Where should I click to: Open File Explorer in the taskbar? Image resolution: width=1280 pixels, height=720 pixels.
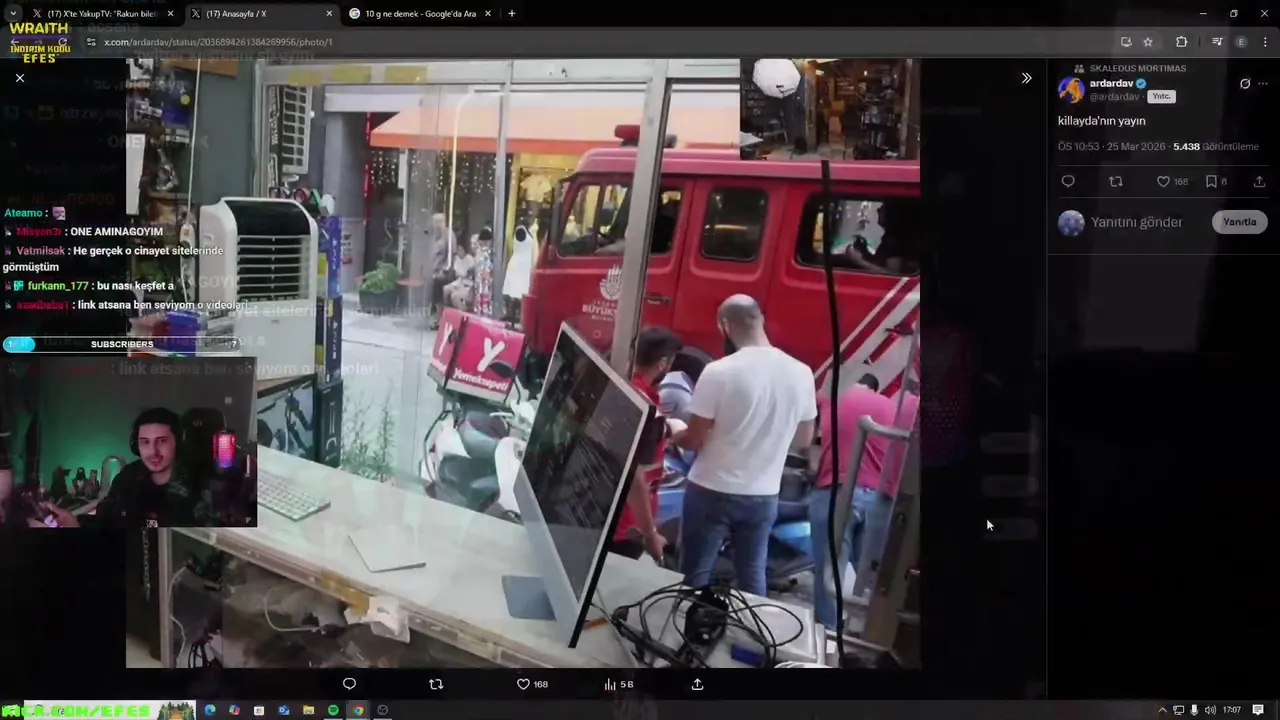(308, 710)
